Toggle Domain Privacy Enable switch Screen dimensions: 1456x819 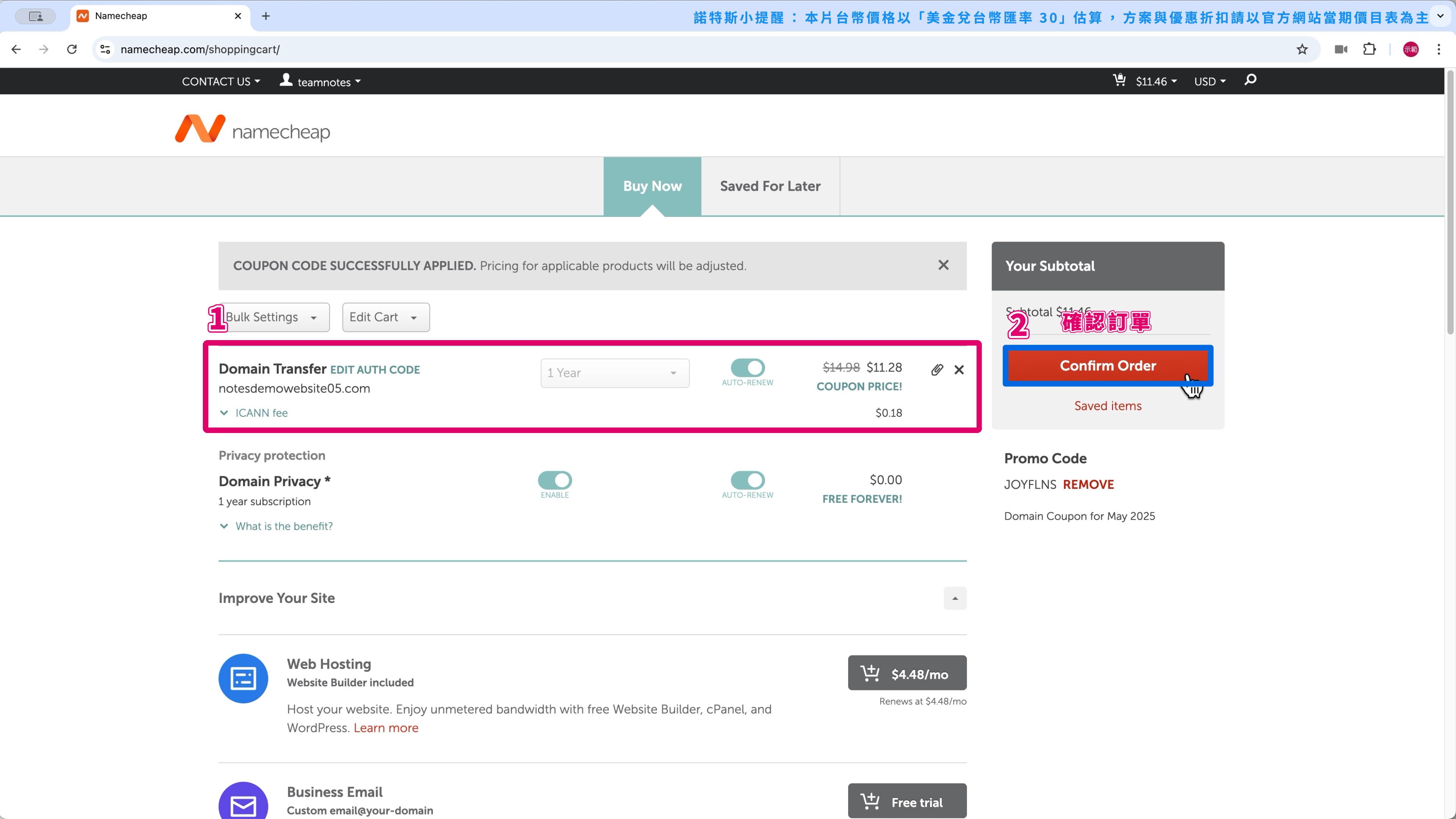pyautogui.click(x=554, y=480)
